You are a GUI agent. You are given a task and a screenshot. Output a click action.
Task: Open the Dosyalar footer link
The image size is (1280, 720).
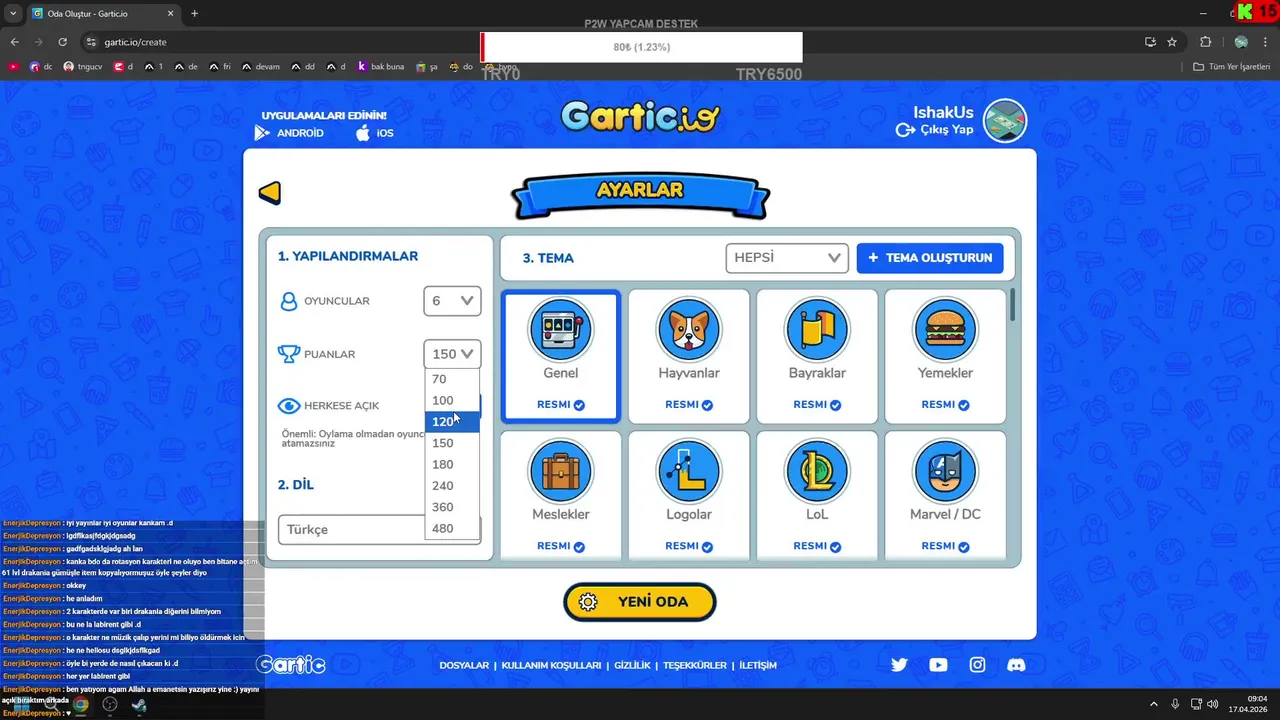click(464, 666)
